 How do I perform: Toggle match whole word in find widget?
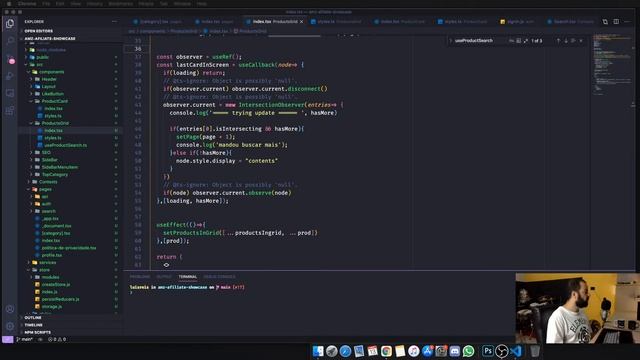click(x=518, y=41)
